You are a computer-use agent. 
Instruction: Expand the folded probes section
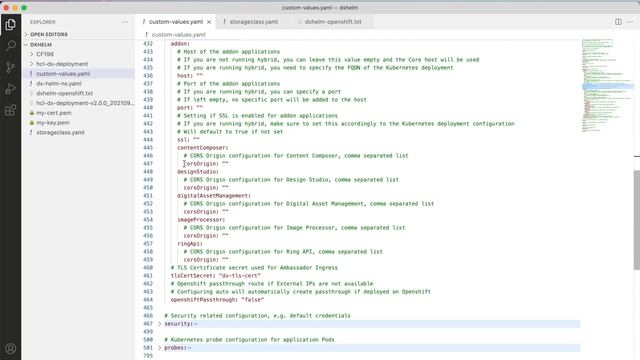tap(160, 348)
